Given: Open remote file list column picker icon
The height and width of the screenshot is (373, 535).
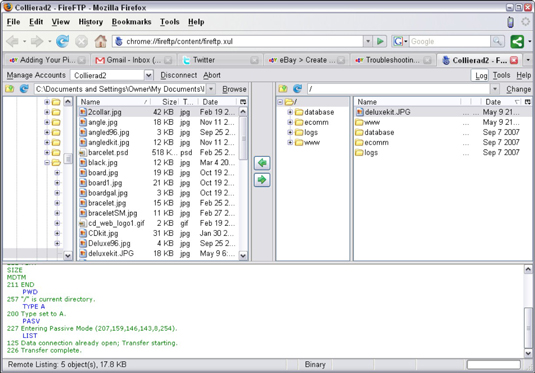Looking at the screenshot, I should click(527, 102).
